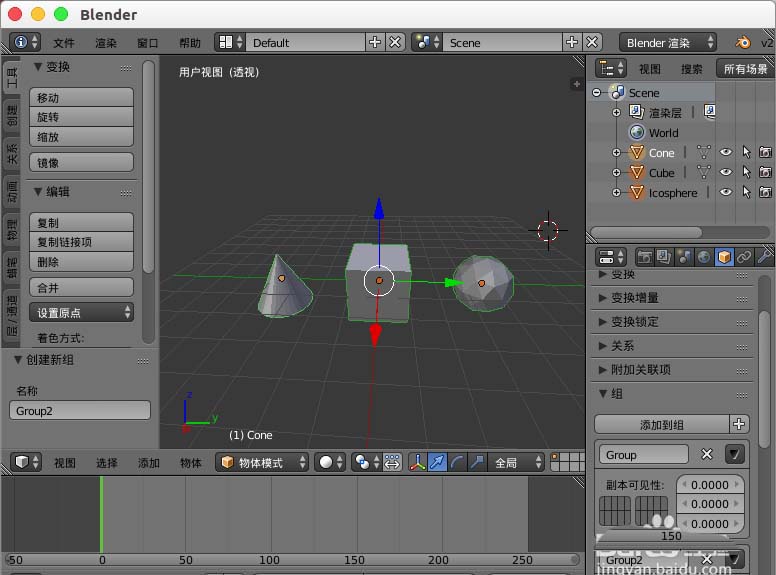Open the 3D view editor type selector

click(26, 462)
